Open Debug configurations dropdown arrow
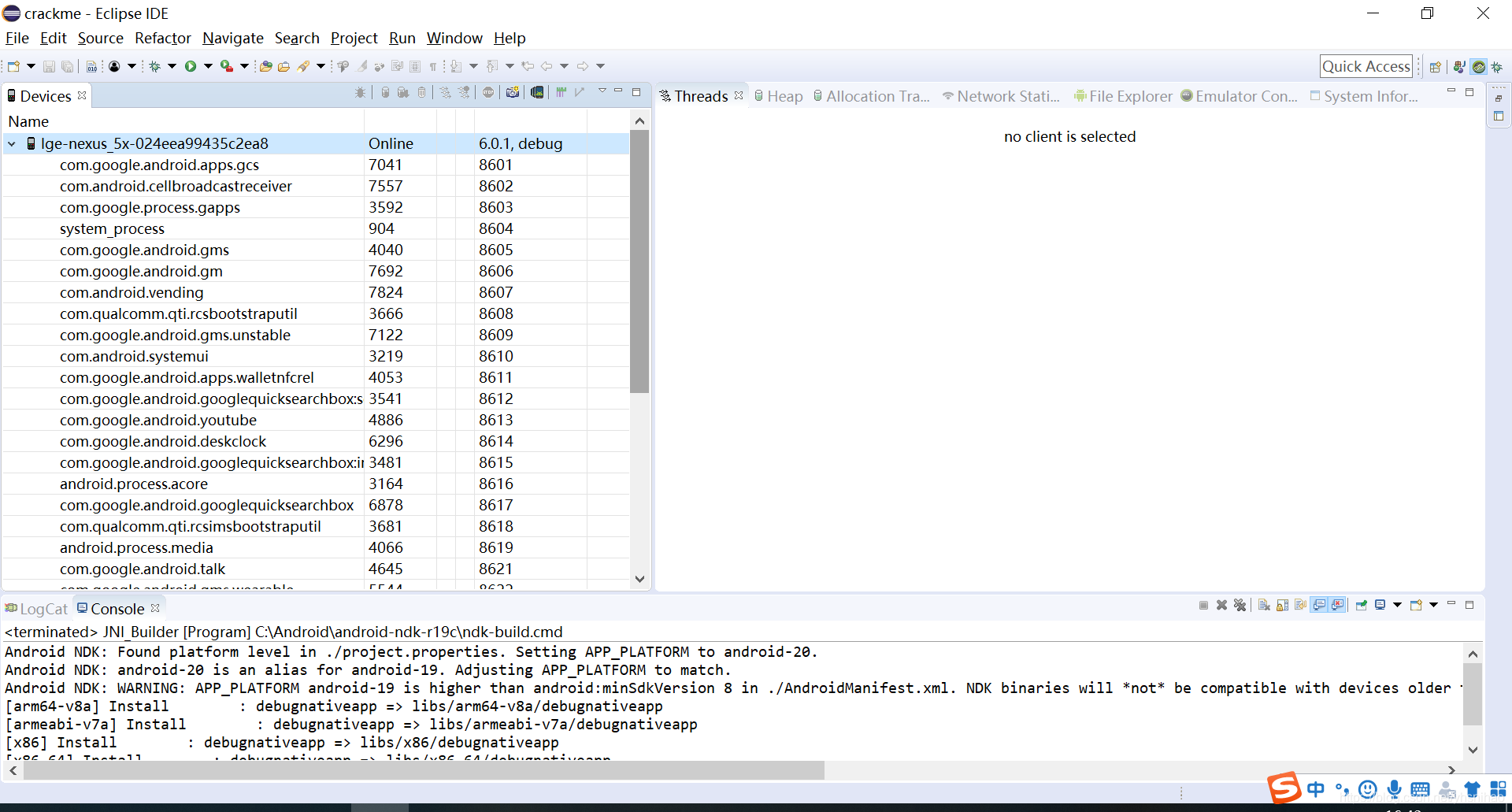1512x812 pixels. coord(172,66)
